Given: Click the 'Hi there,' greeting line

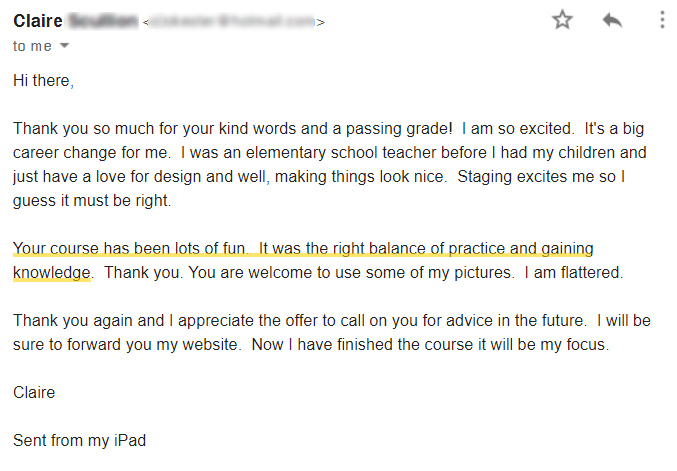Looking at the screenshot, I should tap(44, 81).
